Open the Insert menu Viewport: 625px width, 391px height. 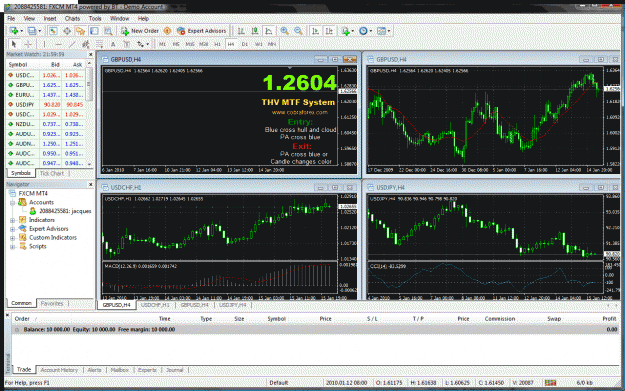click(50, 18)
